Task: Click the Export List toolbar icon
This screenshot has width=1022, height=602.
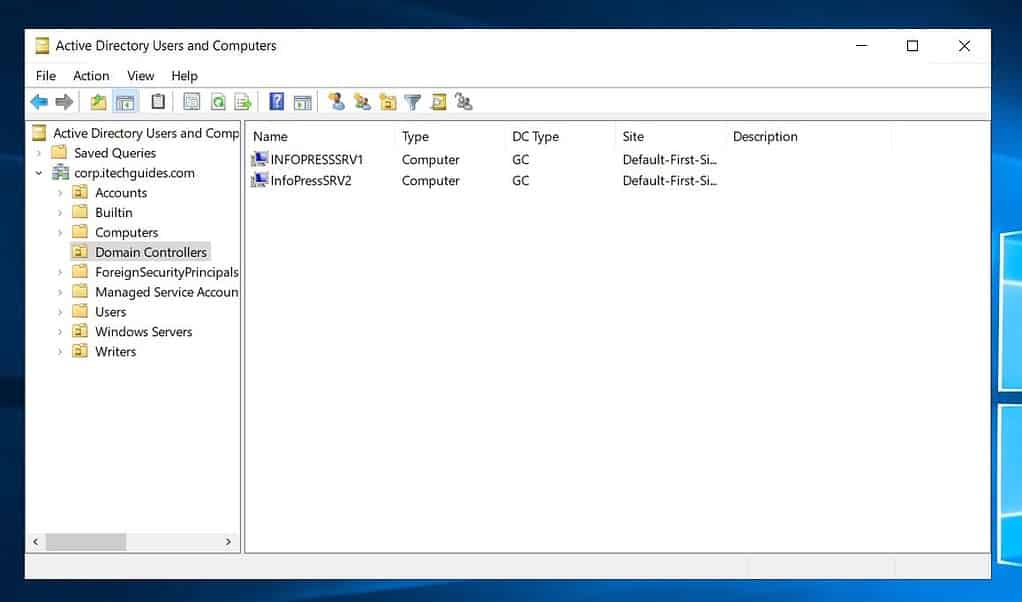Action: point(242,102)
